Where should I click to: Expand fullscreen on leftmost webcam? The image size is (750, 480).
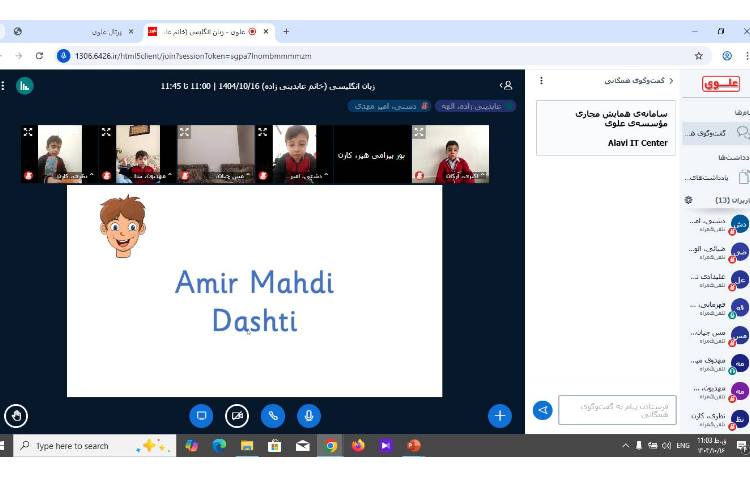click(28, 132)
